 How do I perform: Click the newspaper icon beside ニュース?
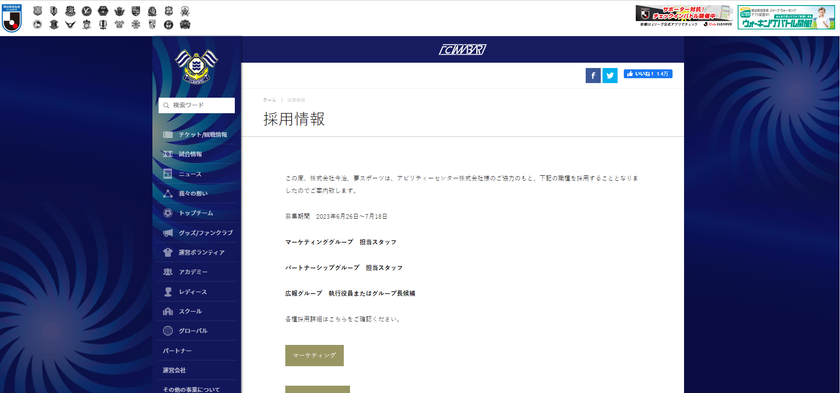168,173
